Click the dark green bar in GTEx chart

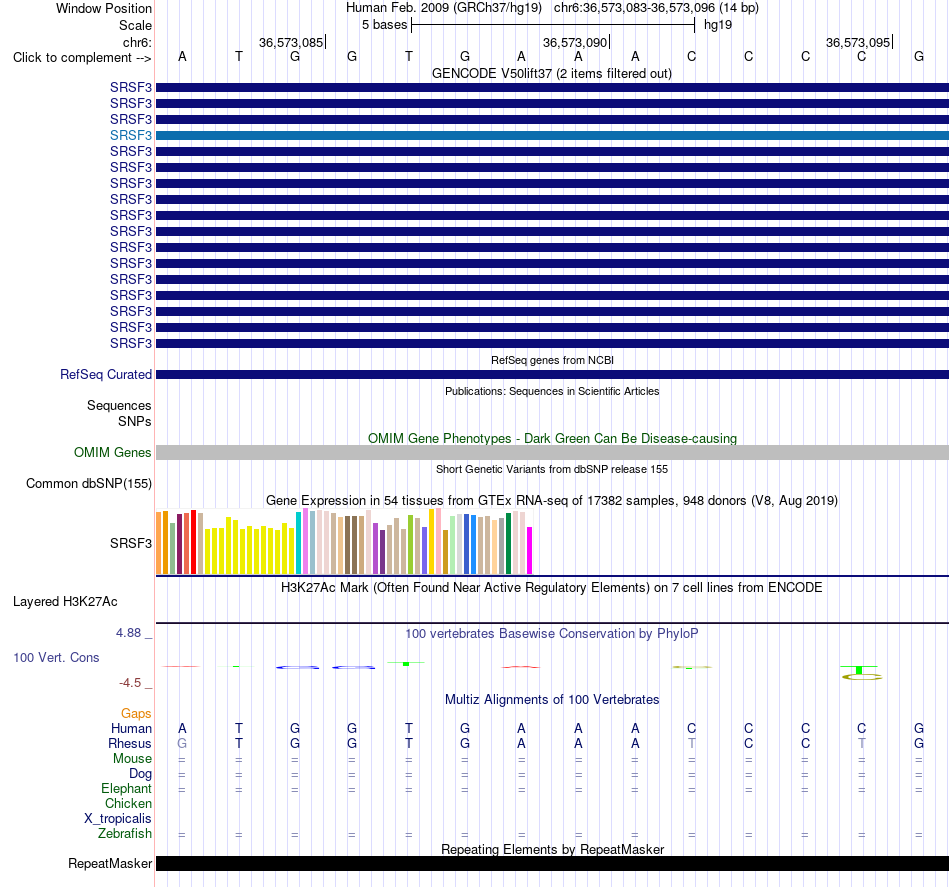pos(508,543)
